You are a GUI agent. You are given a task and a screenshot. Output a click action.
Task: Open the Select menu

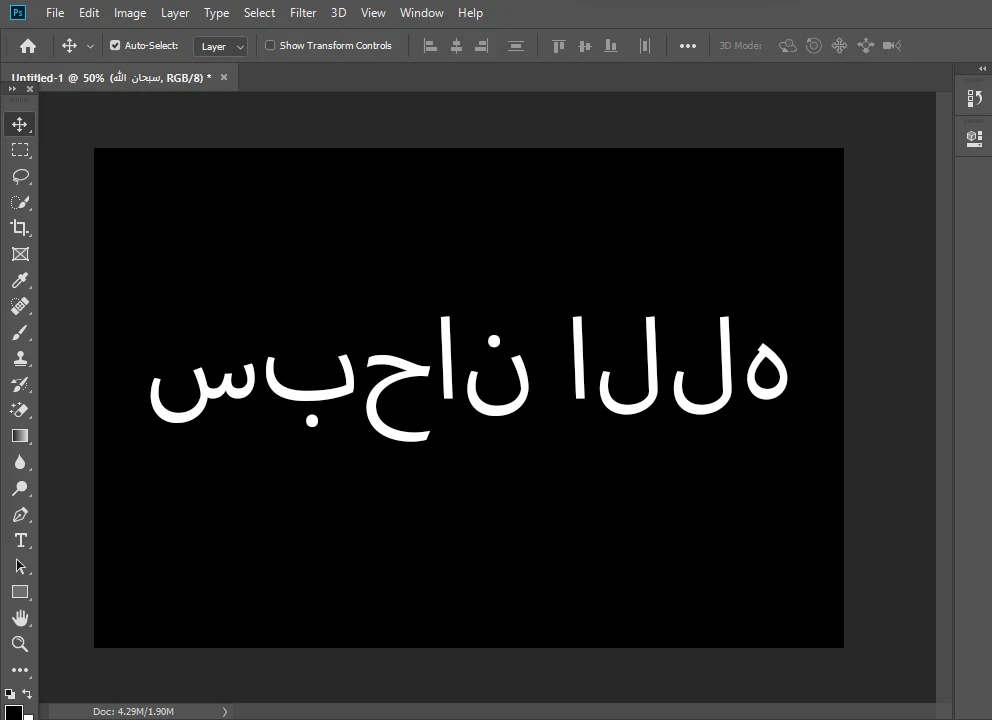(x=259, y=13)
